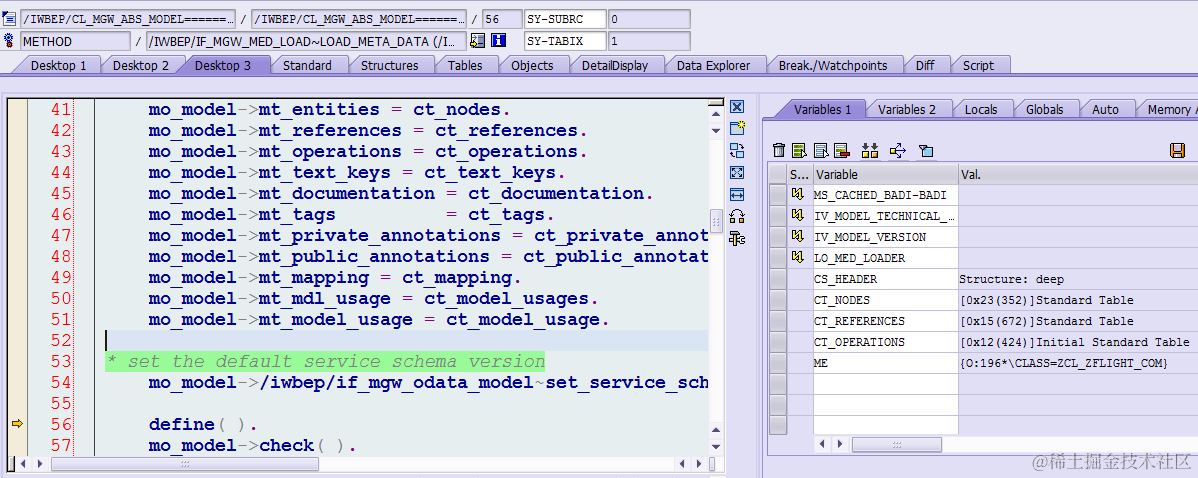
Task: Open the Structures tab
Action: pyautogui.click(x=390, y=66)
